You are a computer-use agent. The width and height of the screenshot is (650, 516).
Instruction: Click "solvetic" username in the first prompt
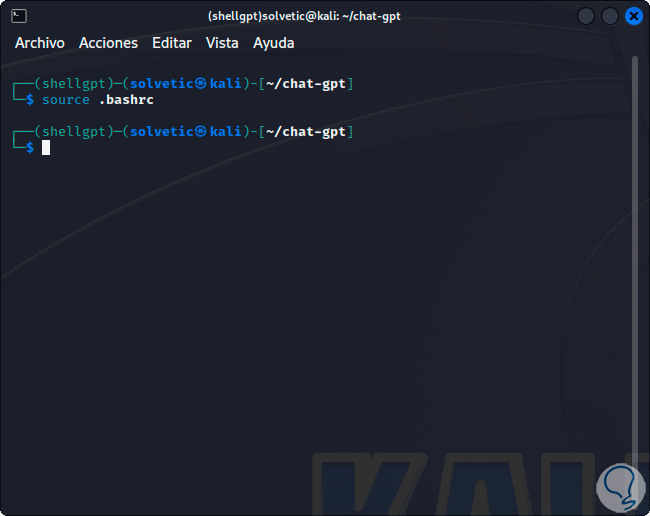coord(162,83)
